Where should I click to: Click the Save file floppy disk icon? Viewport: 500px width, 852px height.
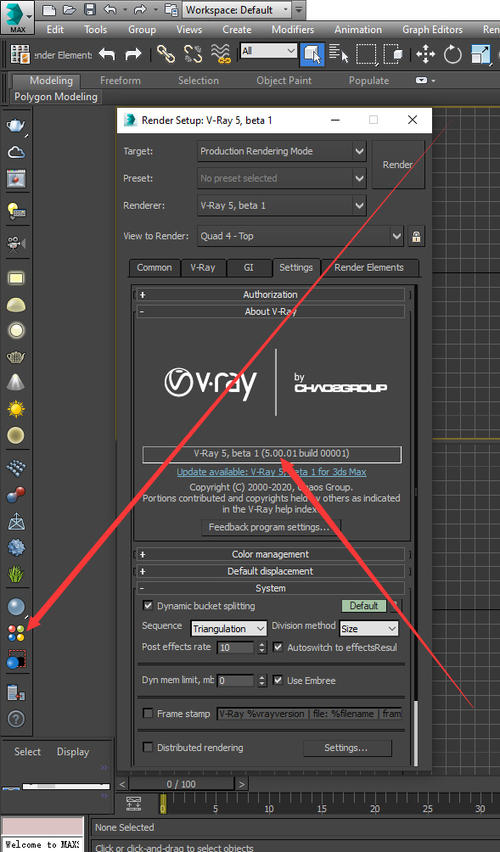[90, 9]
